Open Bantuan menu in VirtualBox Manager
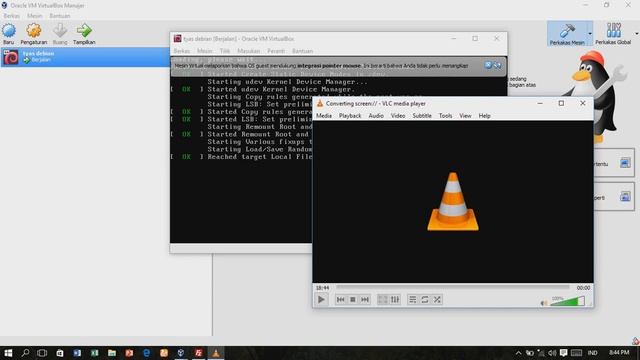This screenshot has width=640, height=360. click(60, 16)
